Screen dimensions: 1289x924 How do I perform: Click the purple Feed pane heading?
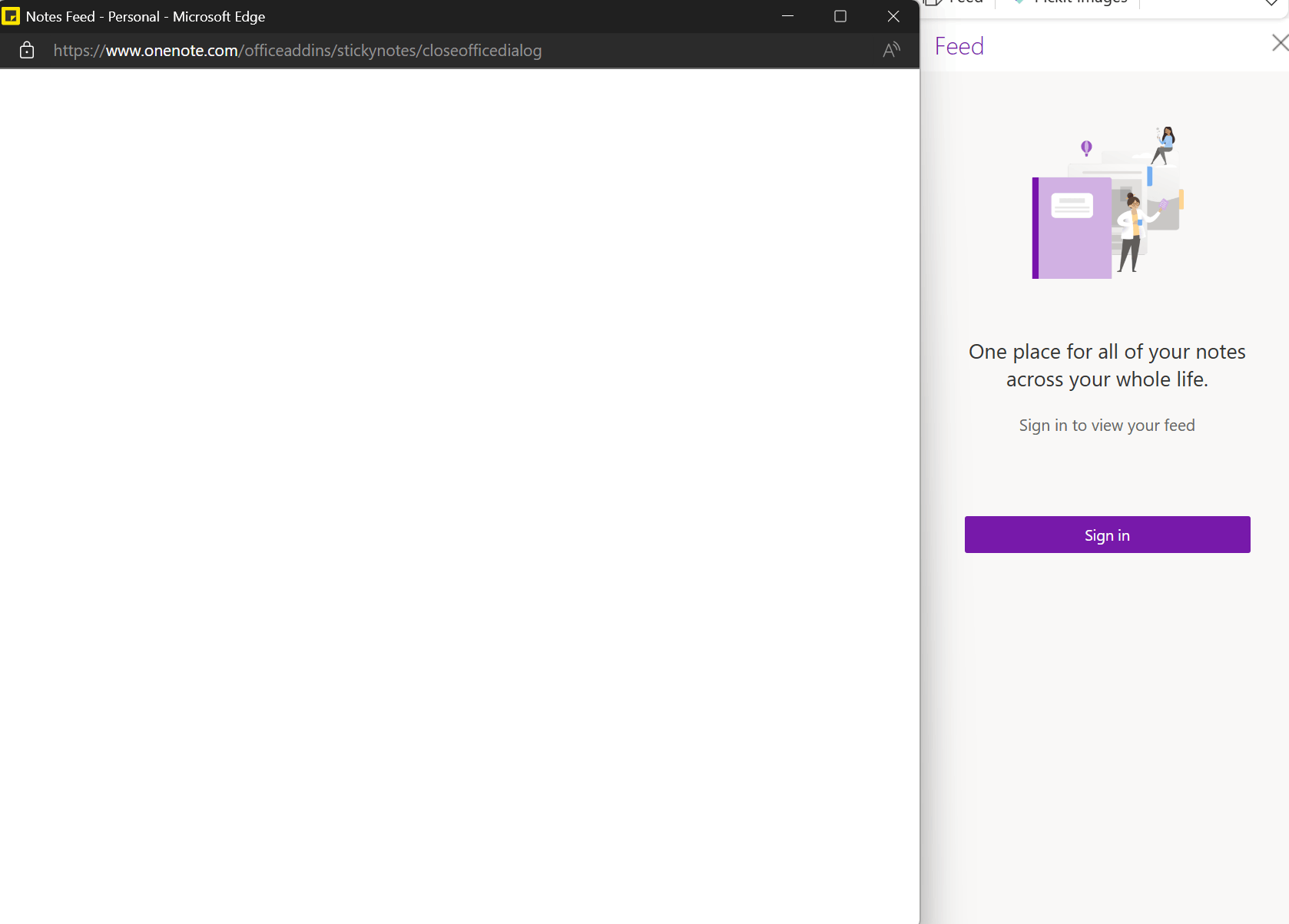coord(959,46)
